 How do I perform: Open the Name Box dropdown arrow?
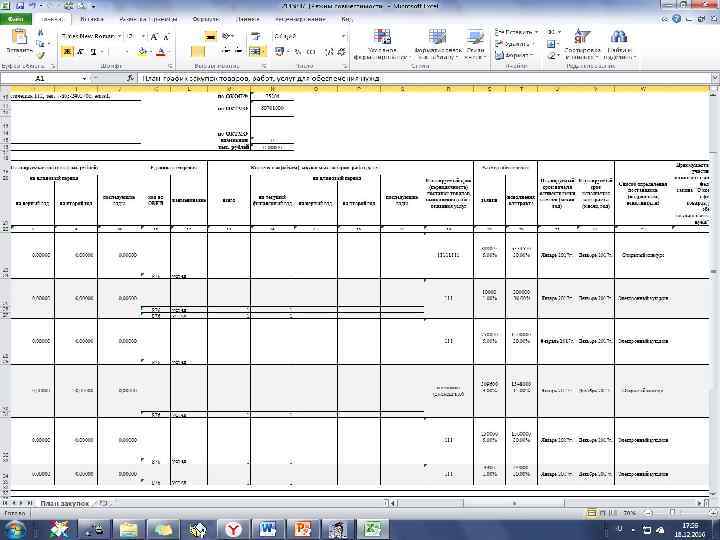tap(84, 79)
